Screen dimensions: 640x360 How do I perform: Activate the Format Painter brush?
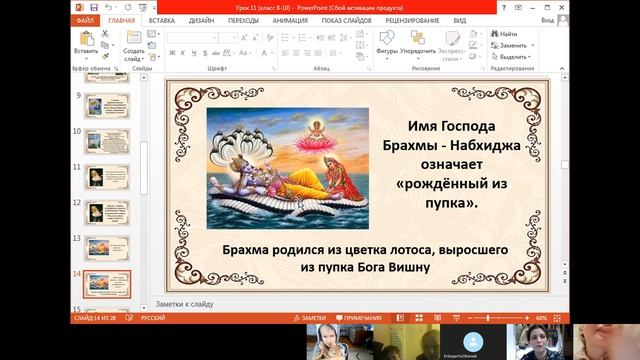pyautogui.click(x=105, y=56)
